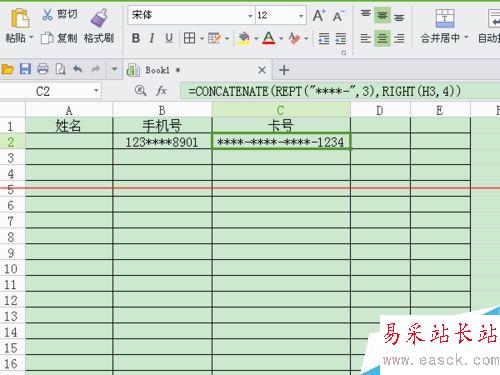Click the Cut scissors icon

48,14
